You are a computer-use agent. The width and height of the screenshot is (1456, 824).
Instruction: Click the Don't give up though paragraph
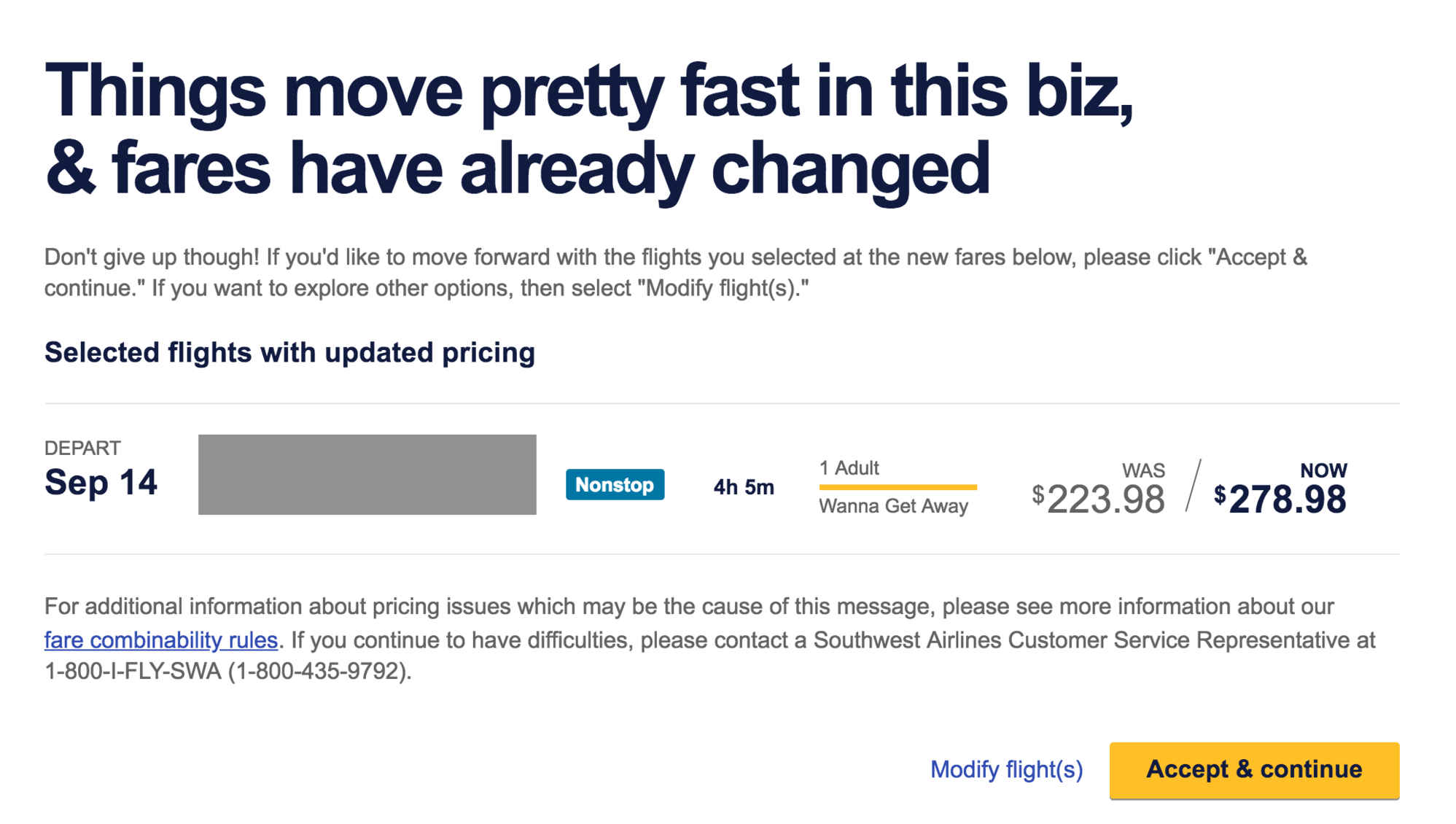click(x=675, y=273)
